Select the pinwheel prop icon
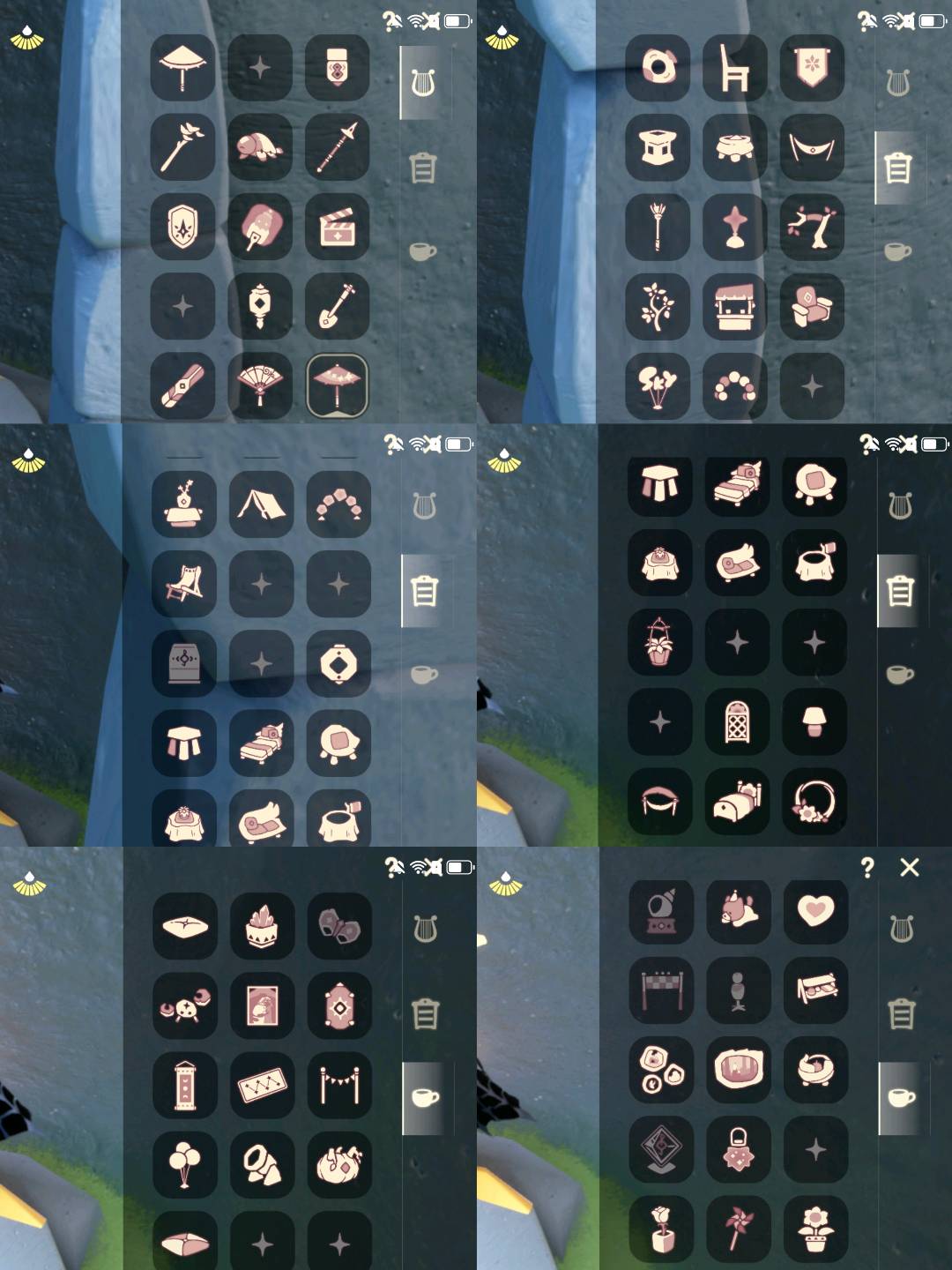The width and height of the screenshot is (952, 1270). click(x=739, y=1229)
